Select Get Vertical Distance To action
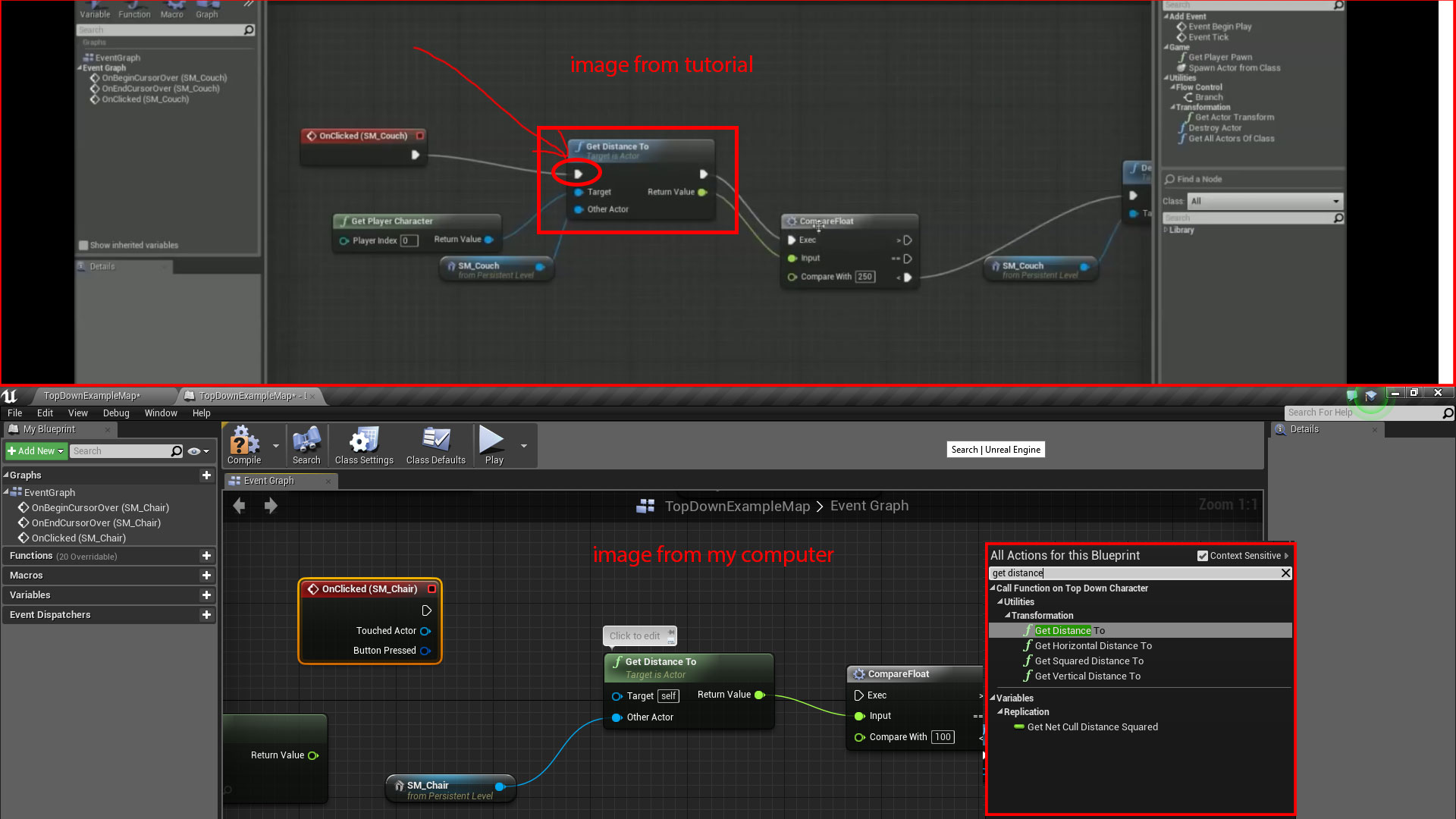This screenshot has height=819, width=1456. (1087, 676)
